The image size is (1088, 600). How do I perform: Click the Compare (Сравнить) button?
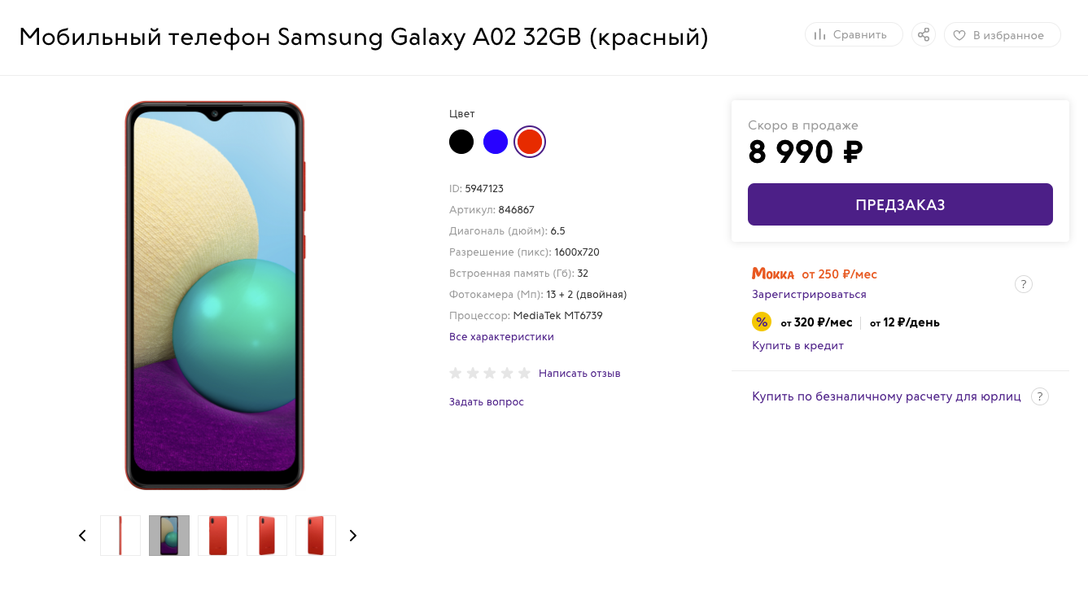tap(853, 35)
